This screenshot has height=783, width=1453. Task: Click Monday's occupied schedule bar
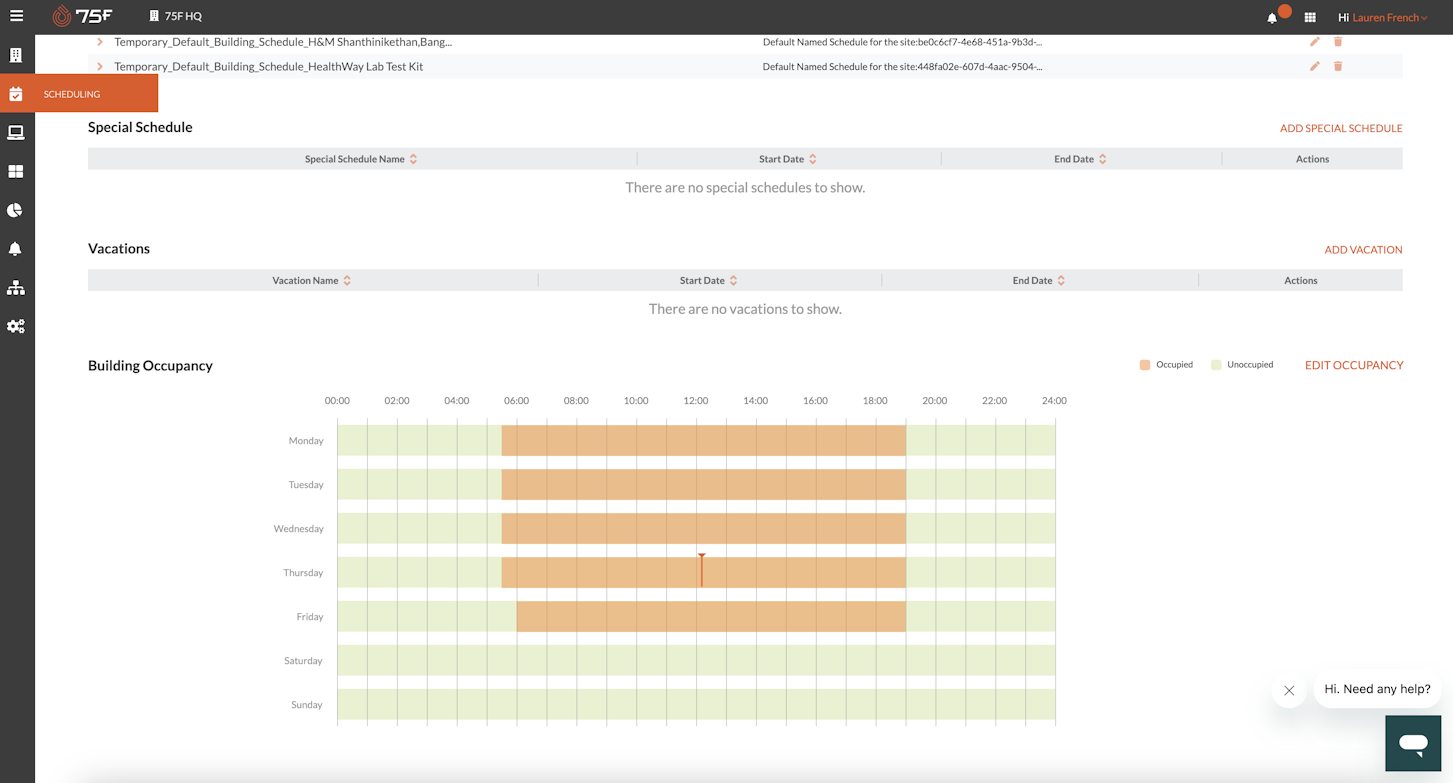(x=704, y=441)
